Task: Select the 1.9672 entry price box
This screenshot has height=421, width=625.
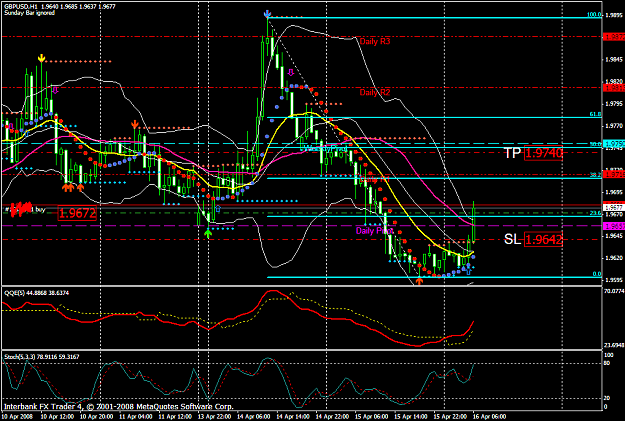Action: click(77, 213)
